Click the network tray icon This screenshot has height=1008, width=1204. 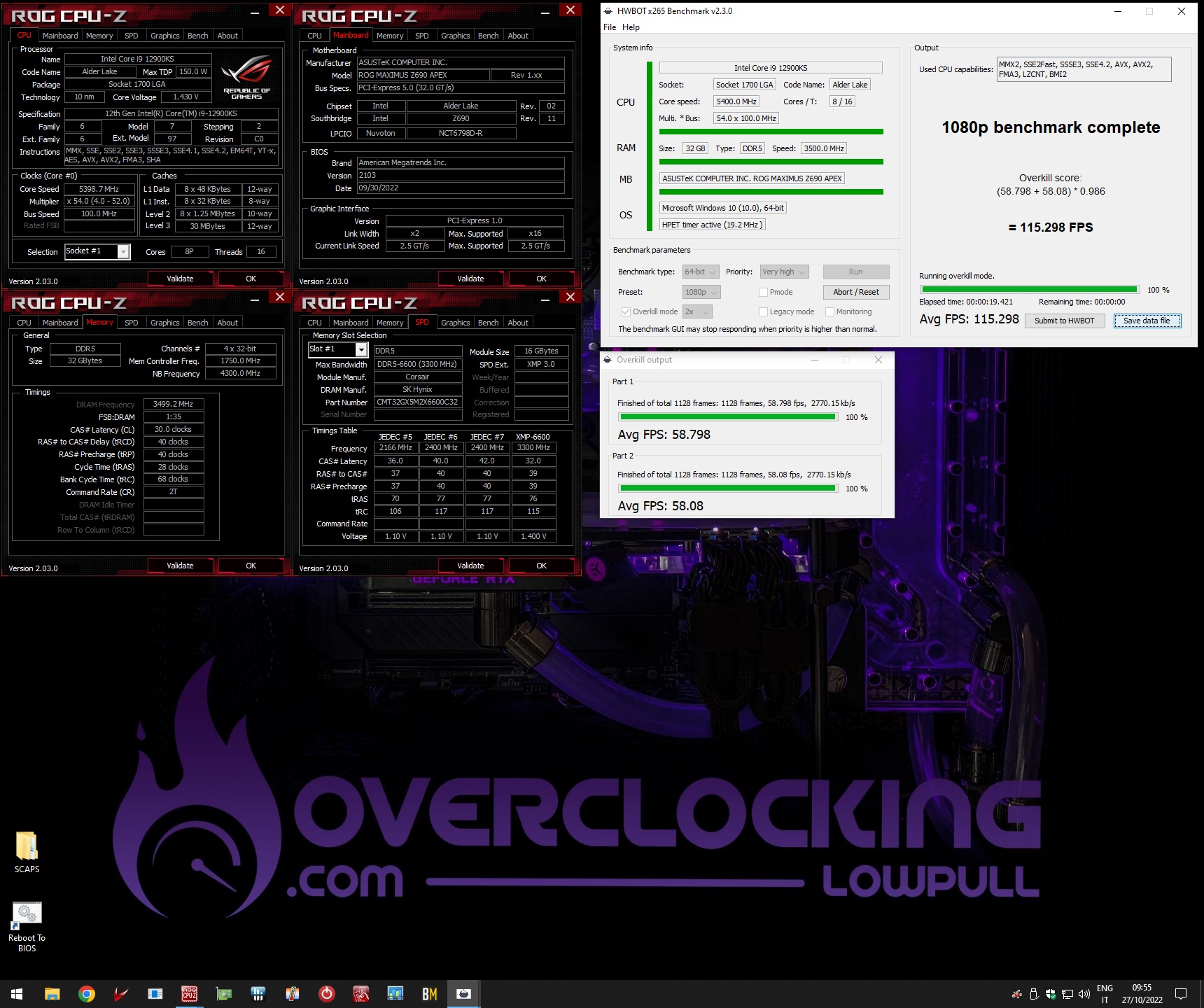1067,994
